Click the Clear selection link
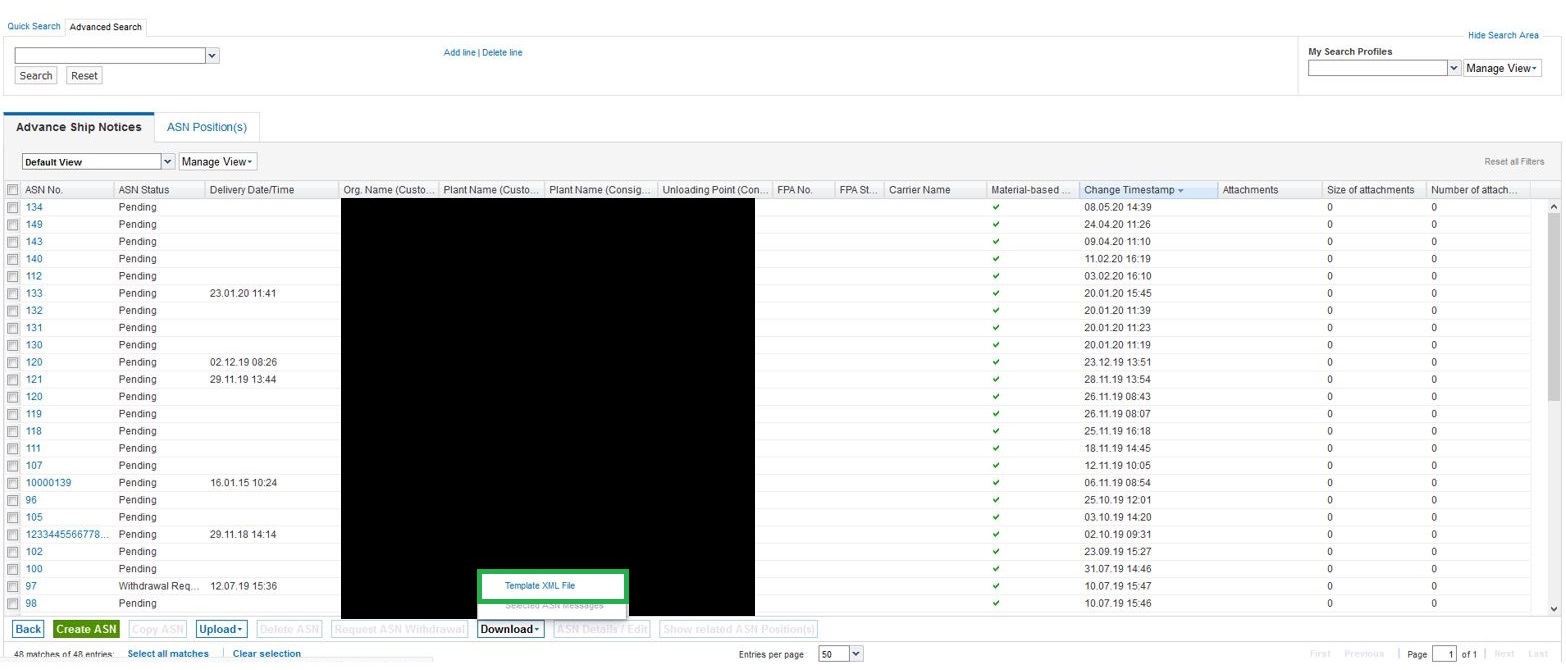 point(266,653)
